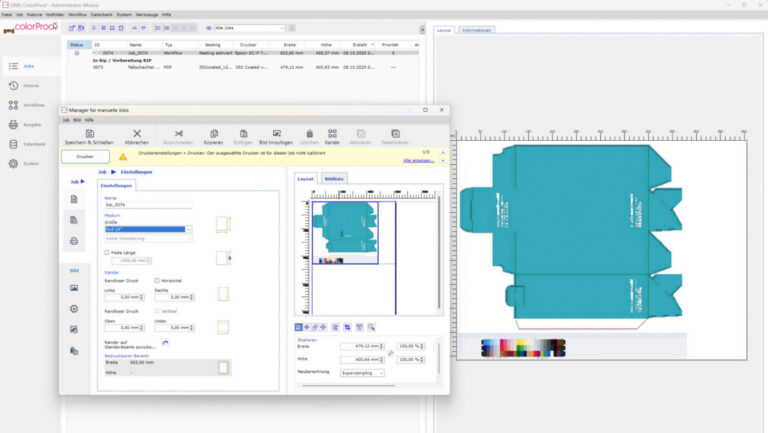Click the Name column header in job list
Viewport: 768px width, 433px height.
pyautogui.click(x=136, y=45)
